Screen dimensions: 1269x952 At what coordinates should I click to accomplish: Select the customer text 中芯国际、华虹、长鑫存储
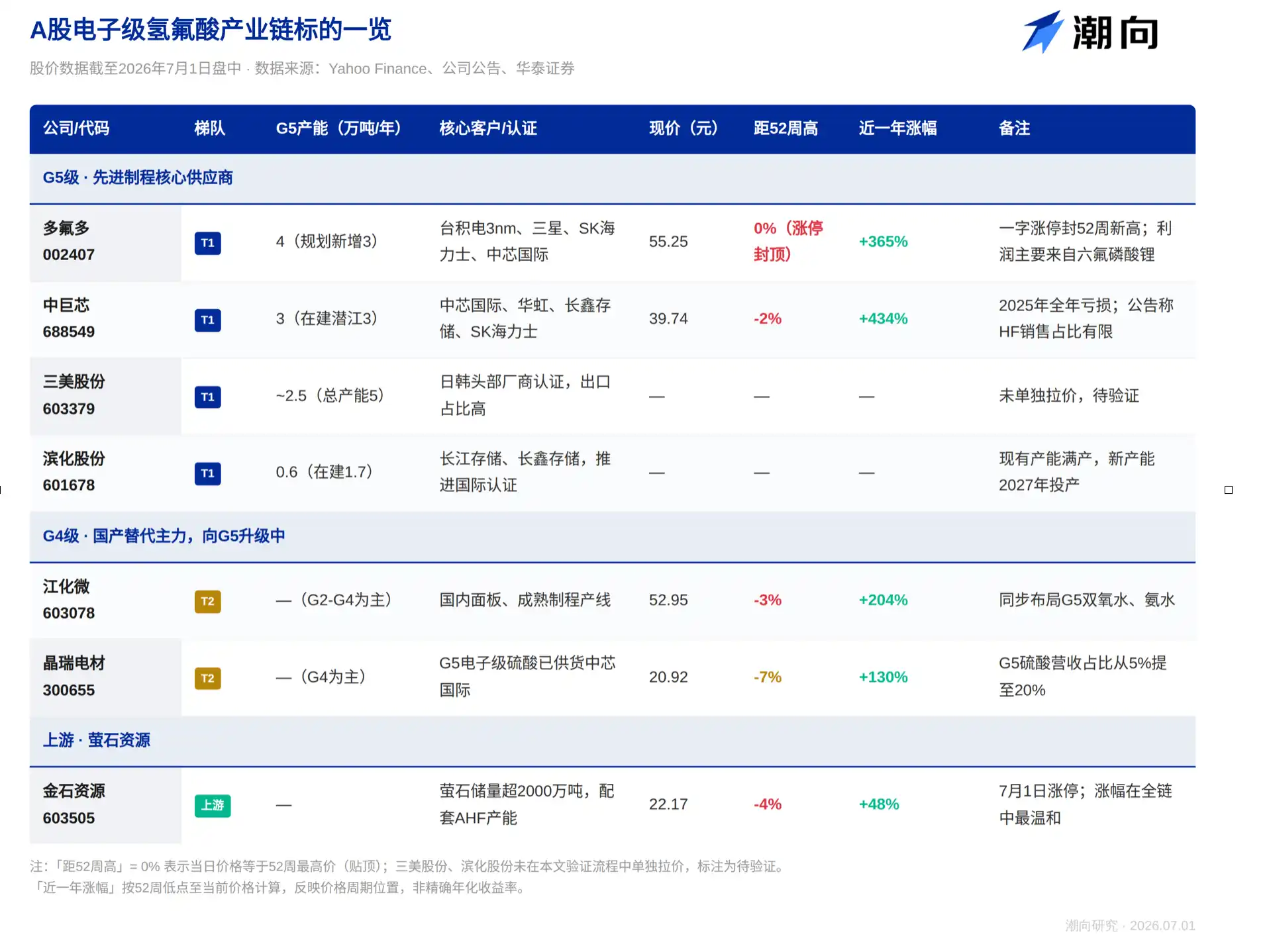(x=525, y=318)
